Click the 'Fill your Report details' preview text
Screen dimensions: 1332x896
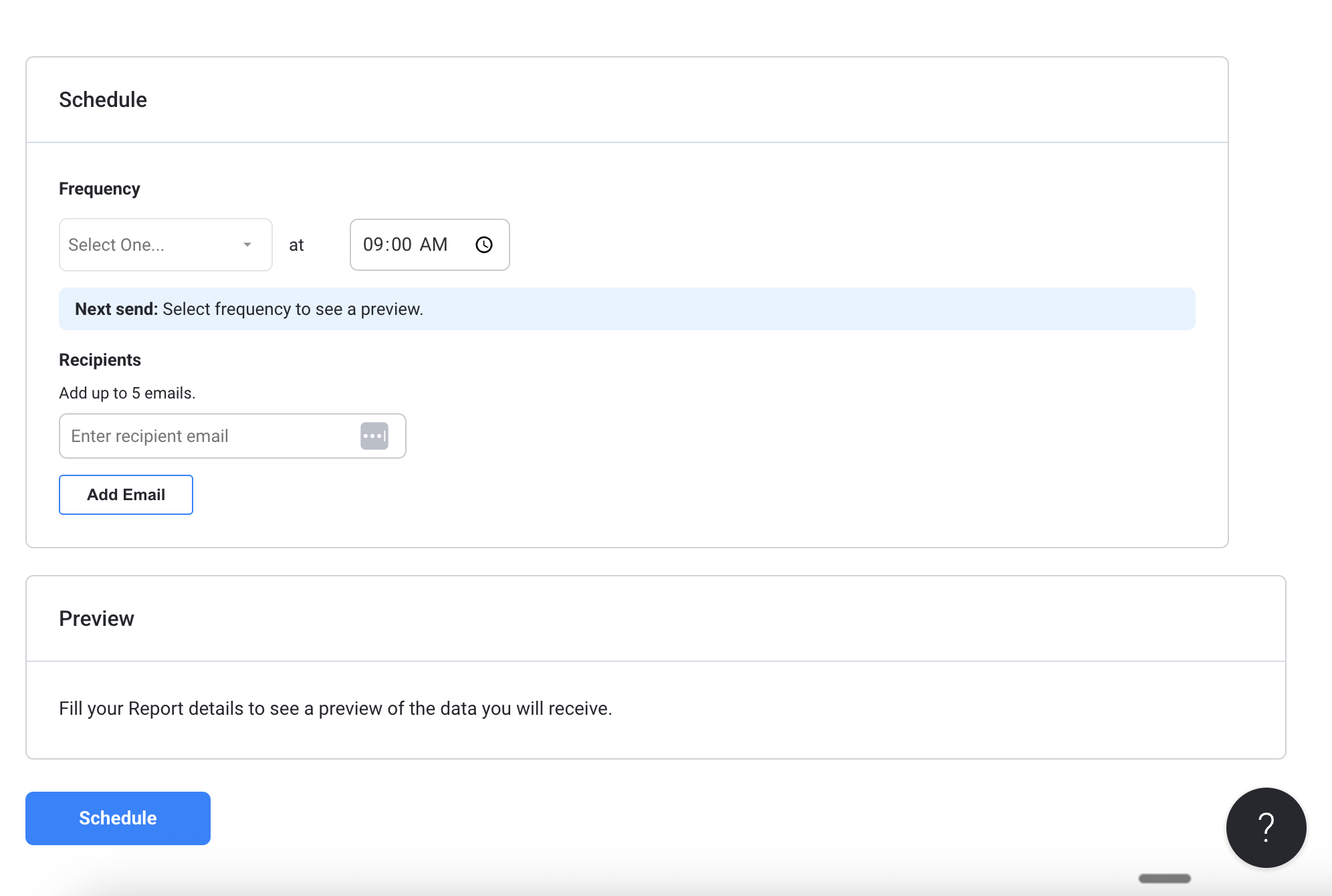(x=335, y=708)
